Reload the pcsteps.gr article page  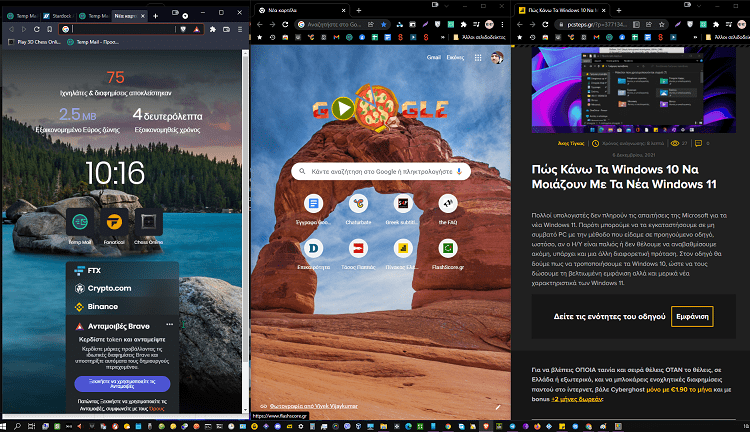coord(545,24)
